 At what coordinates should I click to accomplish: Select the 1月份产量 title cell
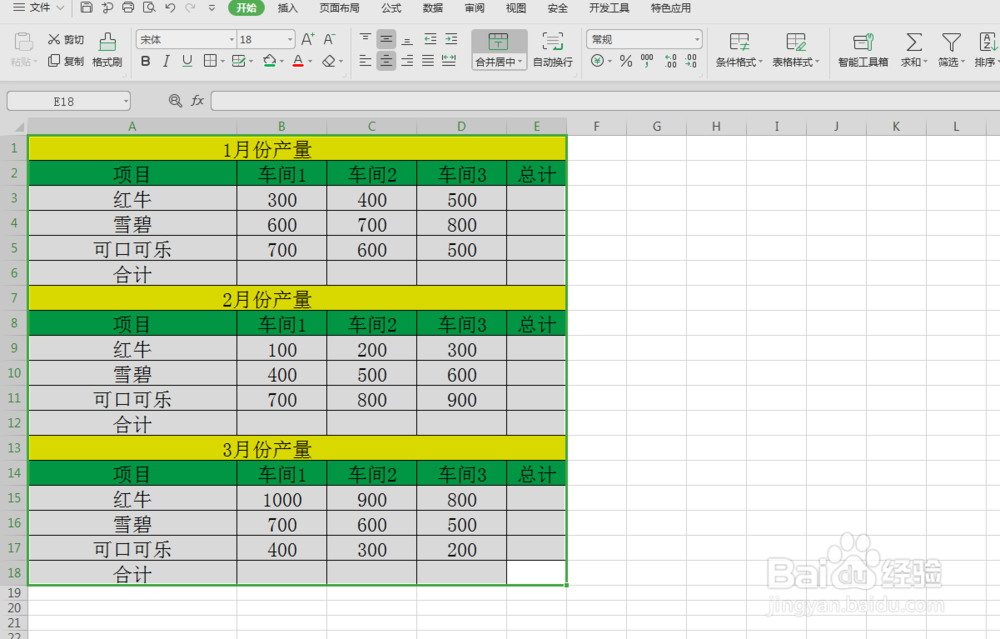point(297,149)
